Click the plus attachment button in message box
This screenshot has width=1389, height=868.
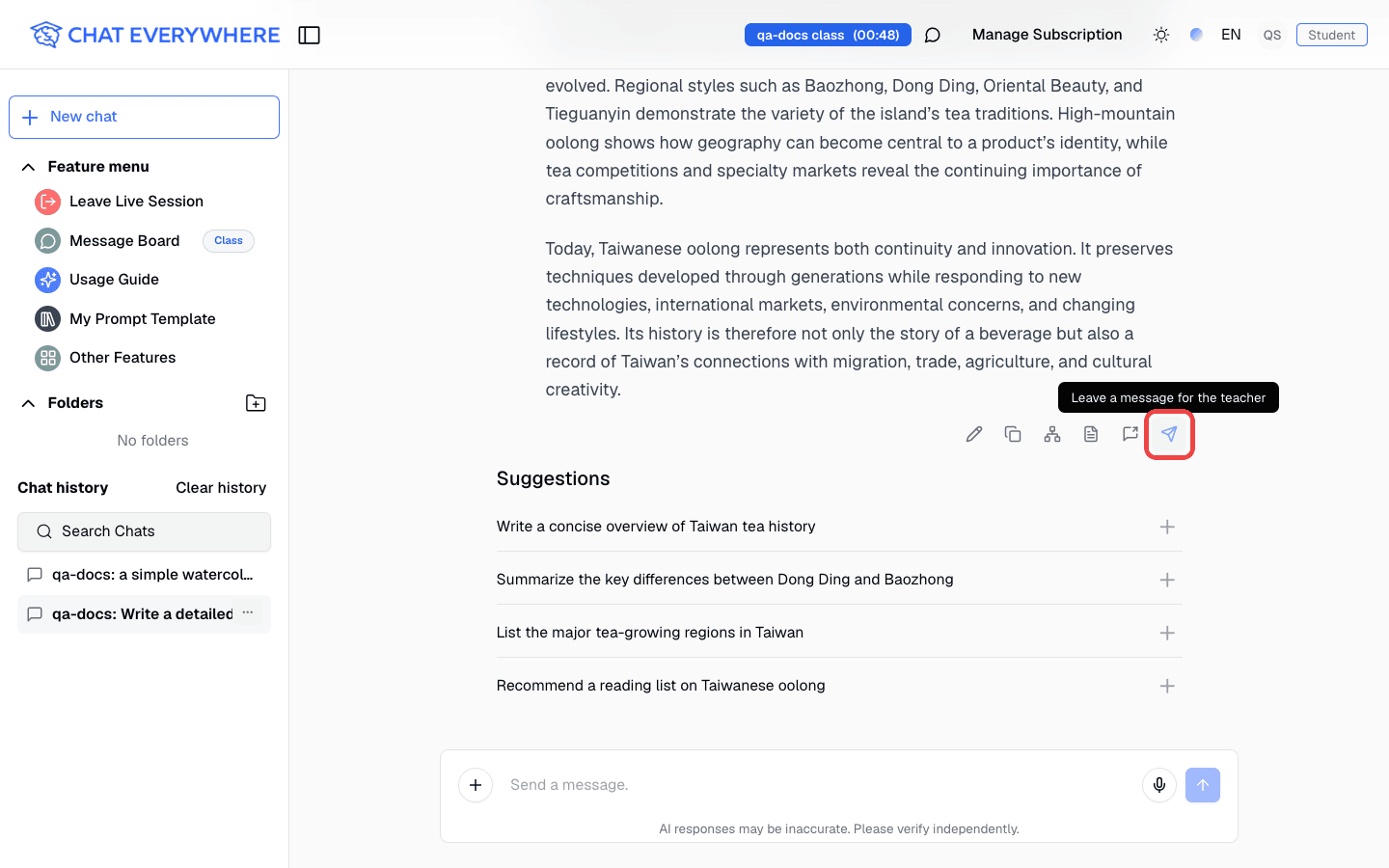(x=476, y=785)
